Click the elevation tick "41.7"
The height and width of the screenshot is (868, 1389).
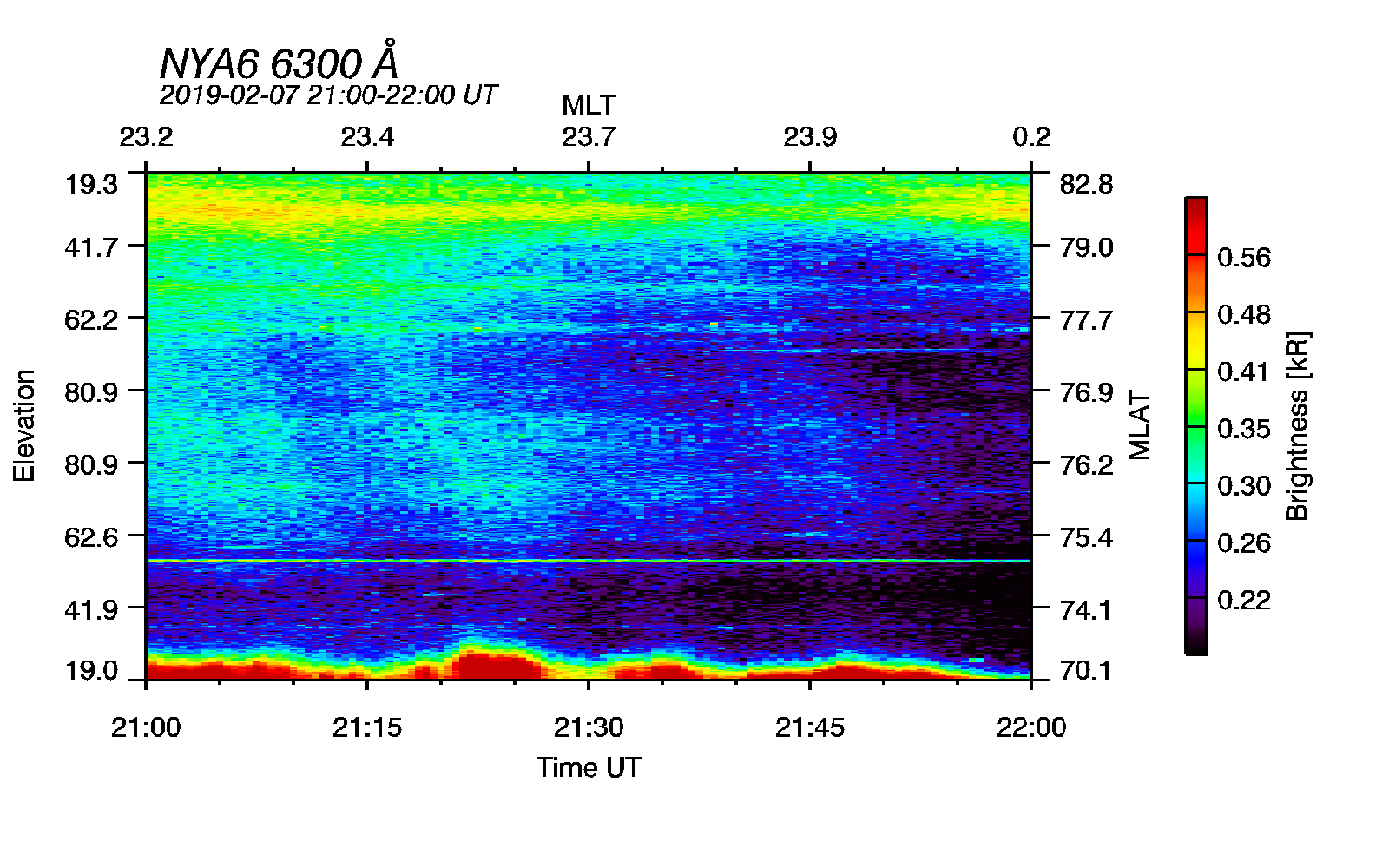[91, 247]
